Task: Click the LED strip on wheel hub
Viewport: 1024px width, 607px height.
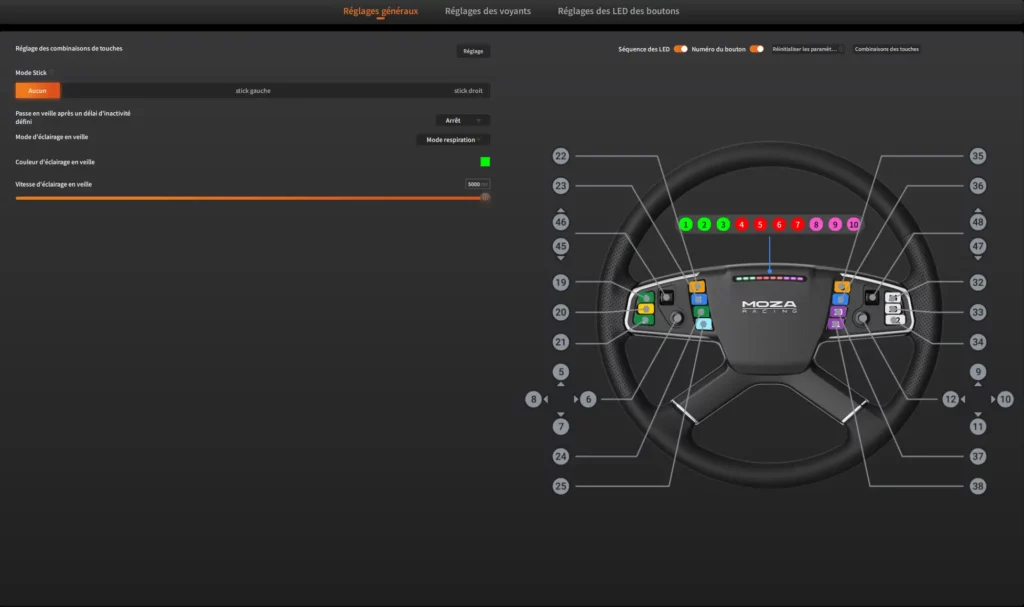Action: pos(770,278)
